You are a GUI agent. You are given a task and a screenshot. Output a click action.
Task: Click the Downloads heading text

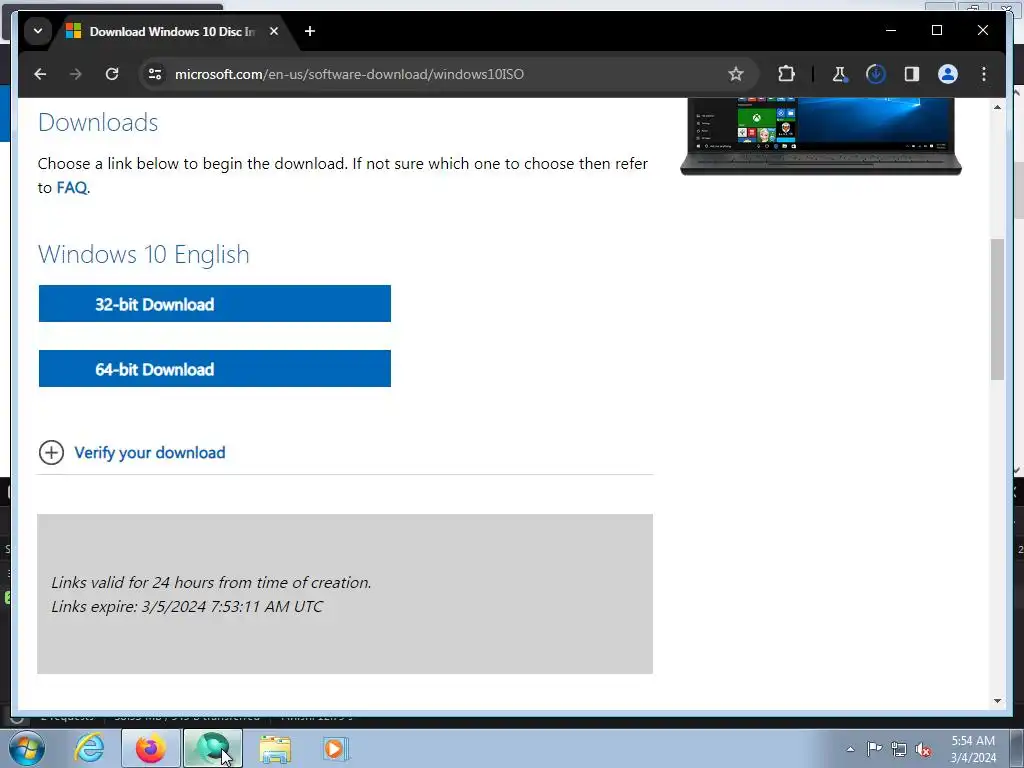(98, 123)
